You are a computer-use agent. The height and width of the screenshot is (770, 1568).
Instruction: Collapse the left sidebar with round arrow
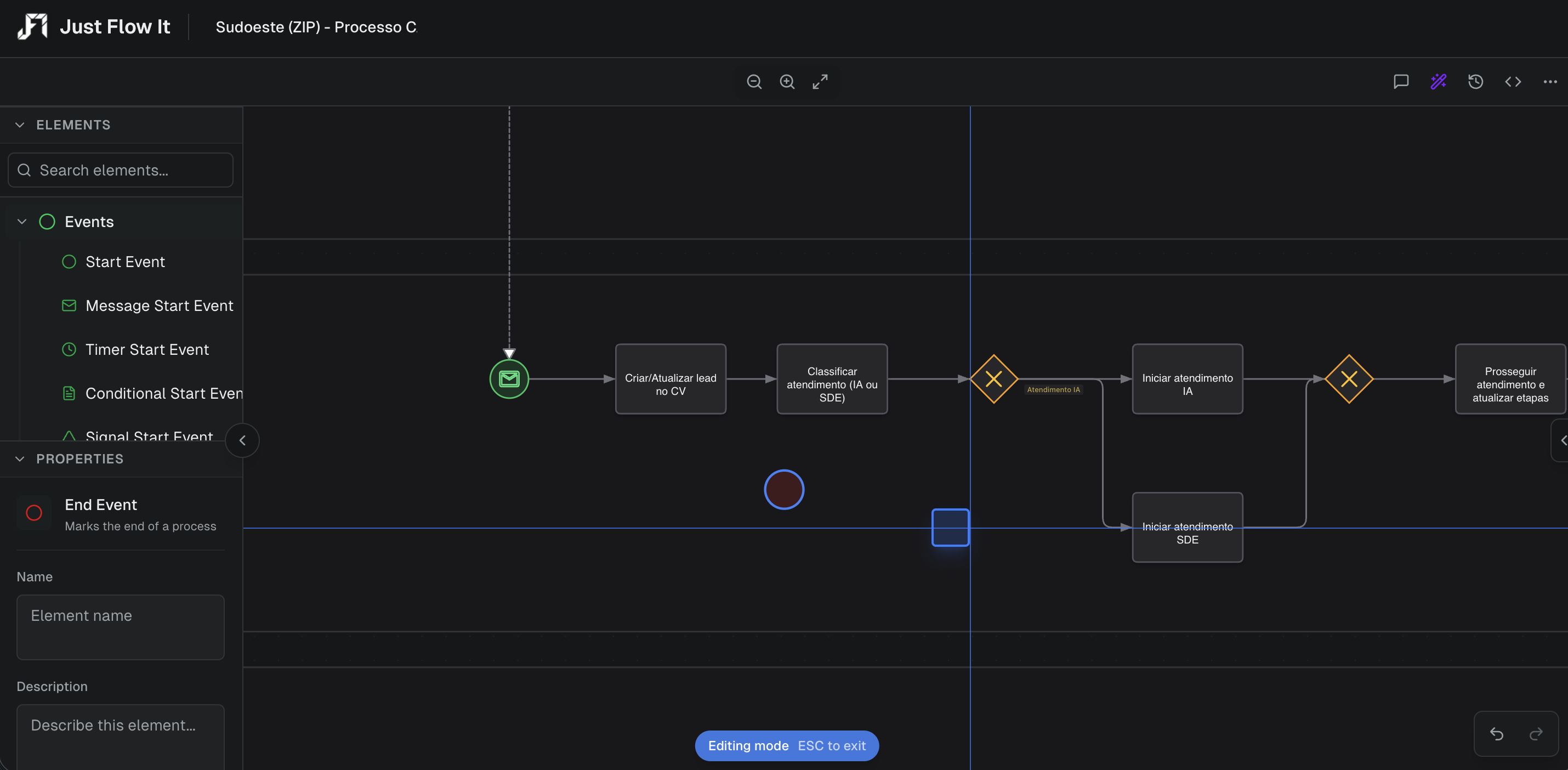click(x=242, y=440)
